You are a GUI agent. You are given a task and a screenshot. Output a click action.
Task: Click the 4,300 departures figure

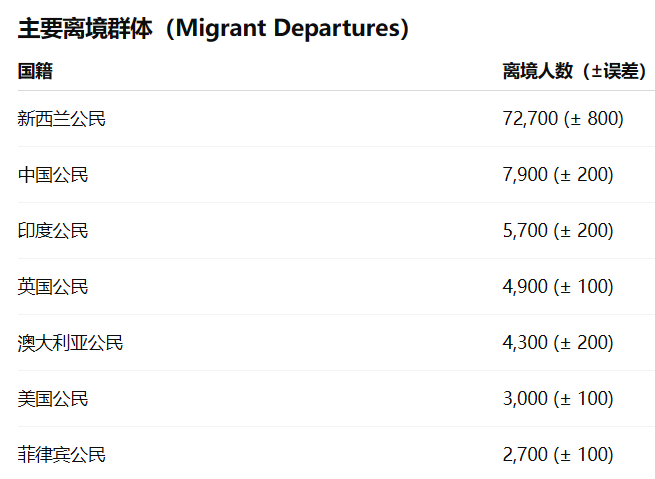[x=525, y=343]
